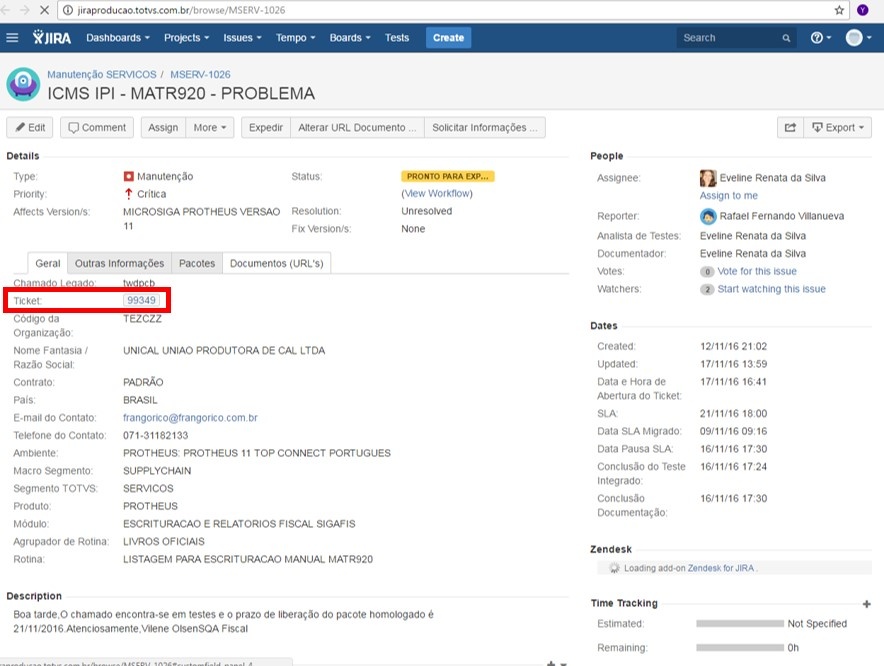Click the Remaining time progress bar
Viewport: 884px width, 666px height.
(x=740, y=647)
